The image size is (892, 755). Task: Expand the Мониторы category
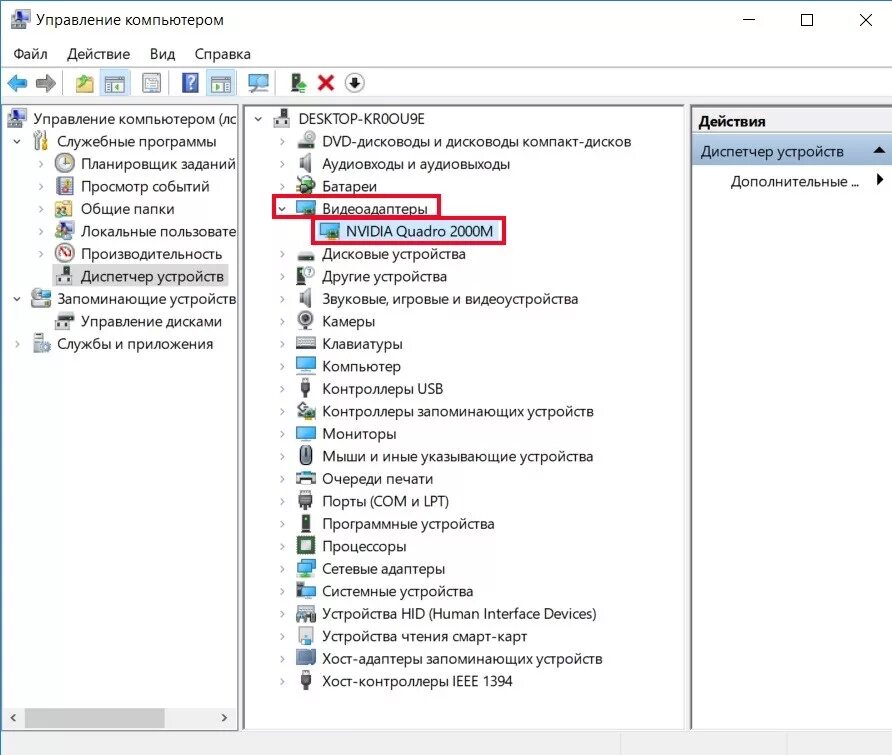point(282,434)
